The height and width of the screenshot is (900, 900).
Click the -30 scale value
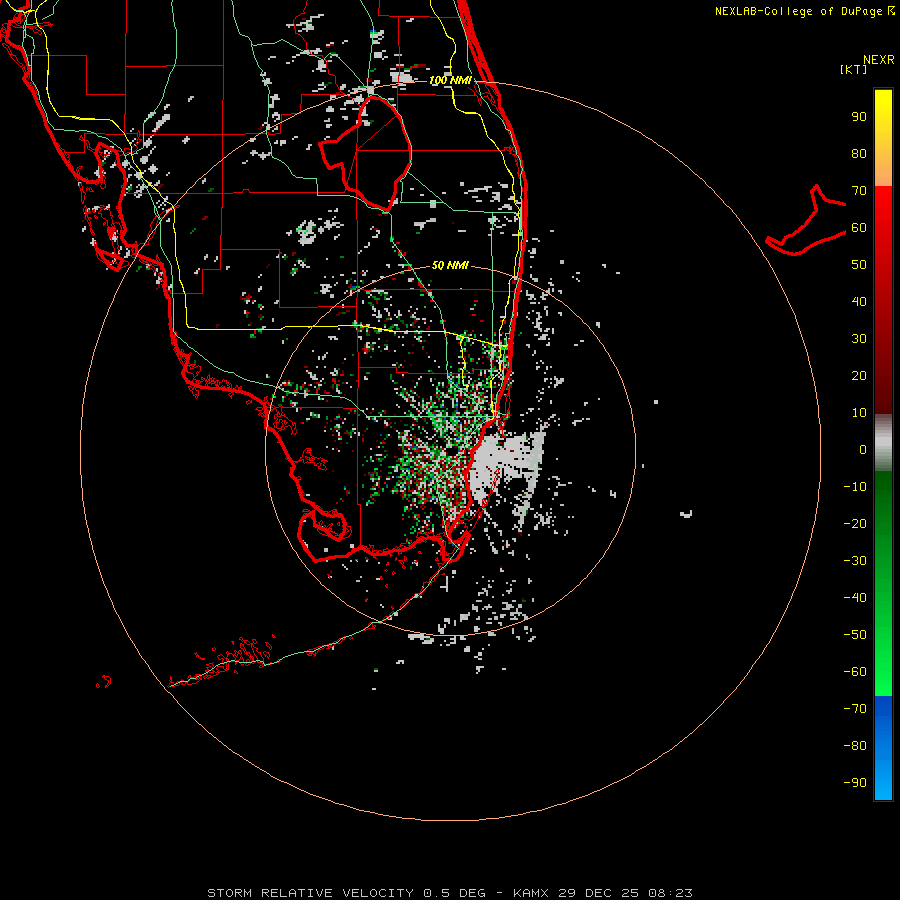[x=855, y=561]
